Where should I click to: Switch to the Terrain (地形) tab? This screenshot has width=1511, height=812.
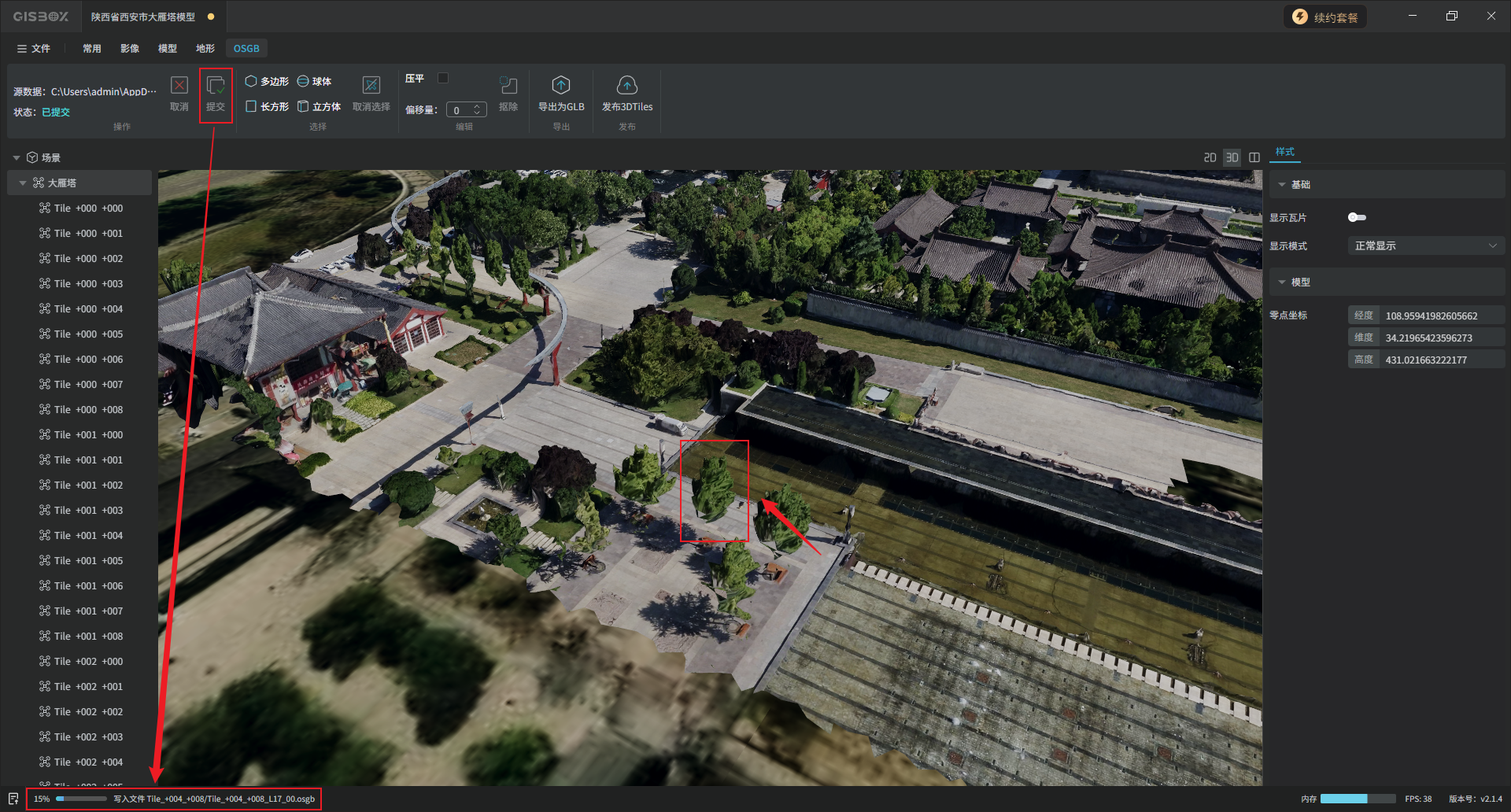pyautogui.click(x=205, y=49)
